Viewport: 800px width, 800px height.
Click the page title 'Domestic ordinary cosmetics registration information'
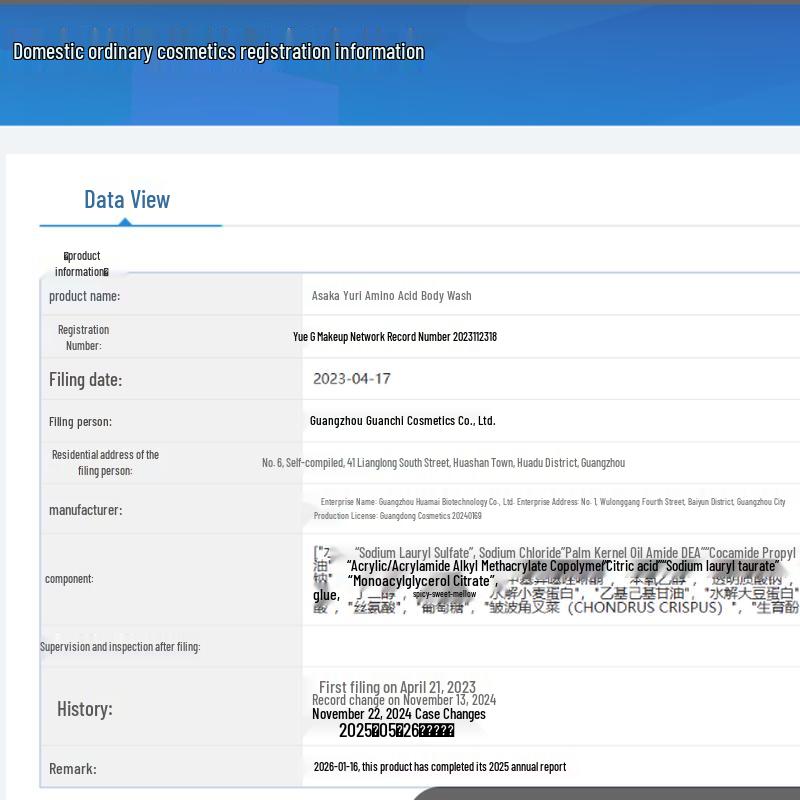(218, 52)
